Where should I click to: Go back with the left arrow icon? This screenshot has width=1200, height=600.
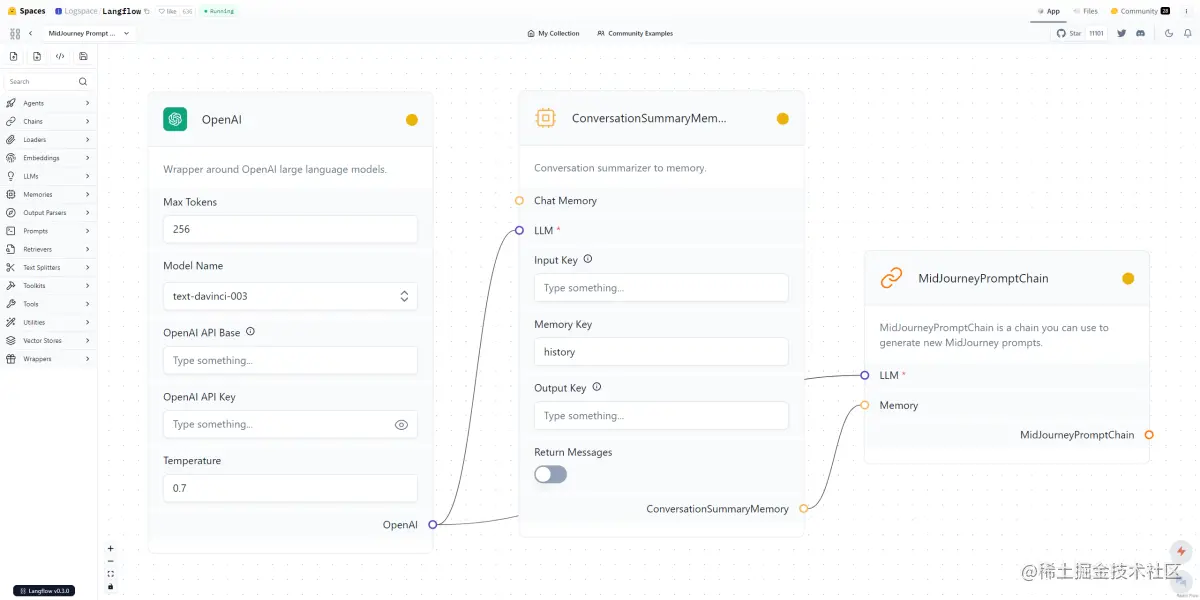[31, 33]
